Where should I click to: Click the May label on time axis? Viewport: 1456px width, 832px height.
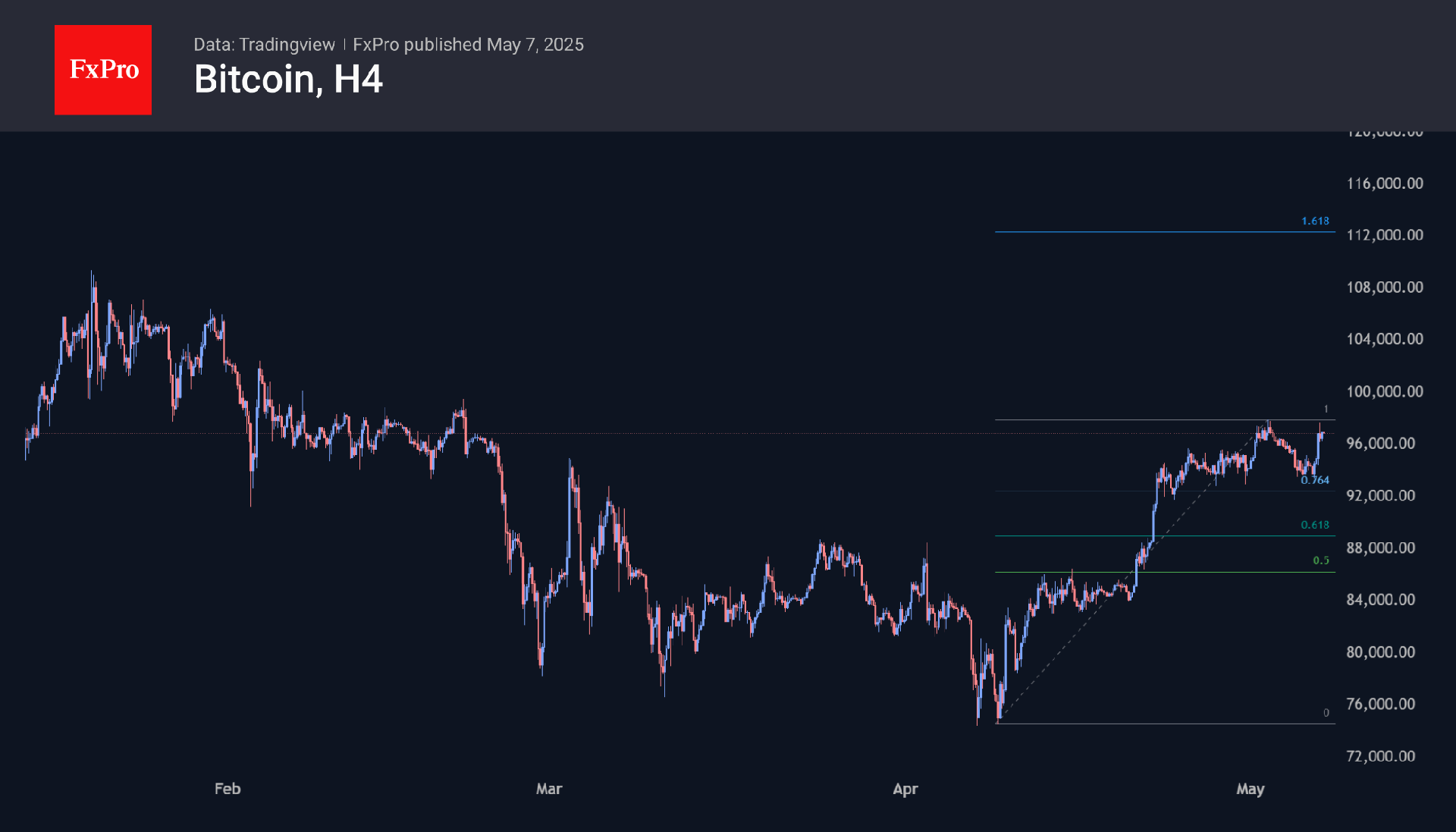click(x=1250, y=789)
